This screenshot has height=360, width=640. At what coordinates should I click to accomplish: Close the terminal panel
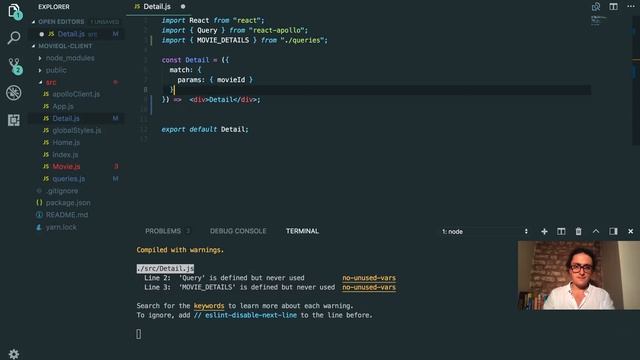pos(631,231)
